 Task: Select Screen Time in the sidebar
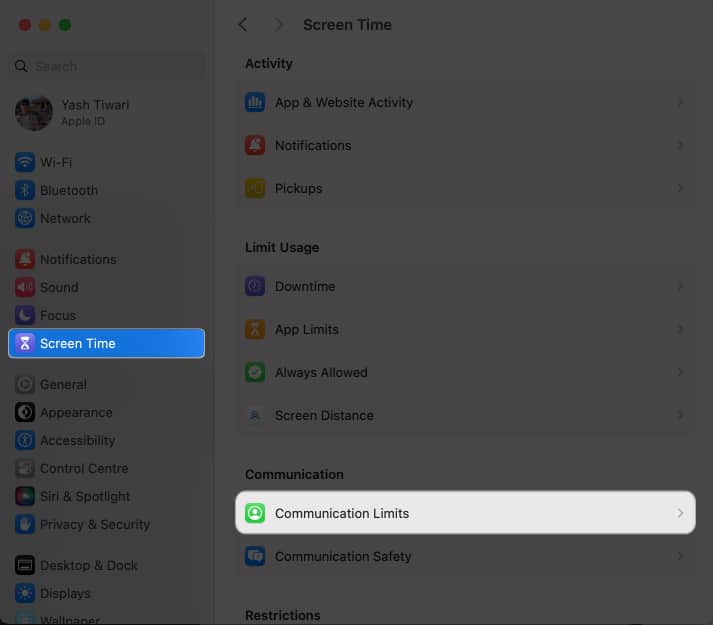106,343
